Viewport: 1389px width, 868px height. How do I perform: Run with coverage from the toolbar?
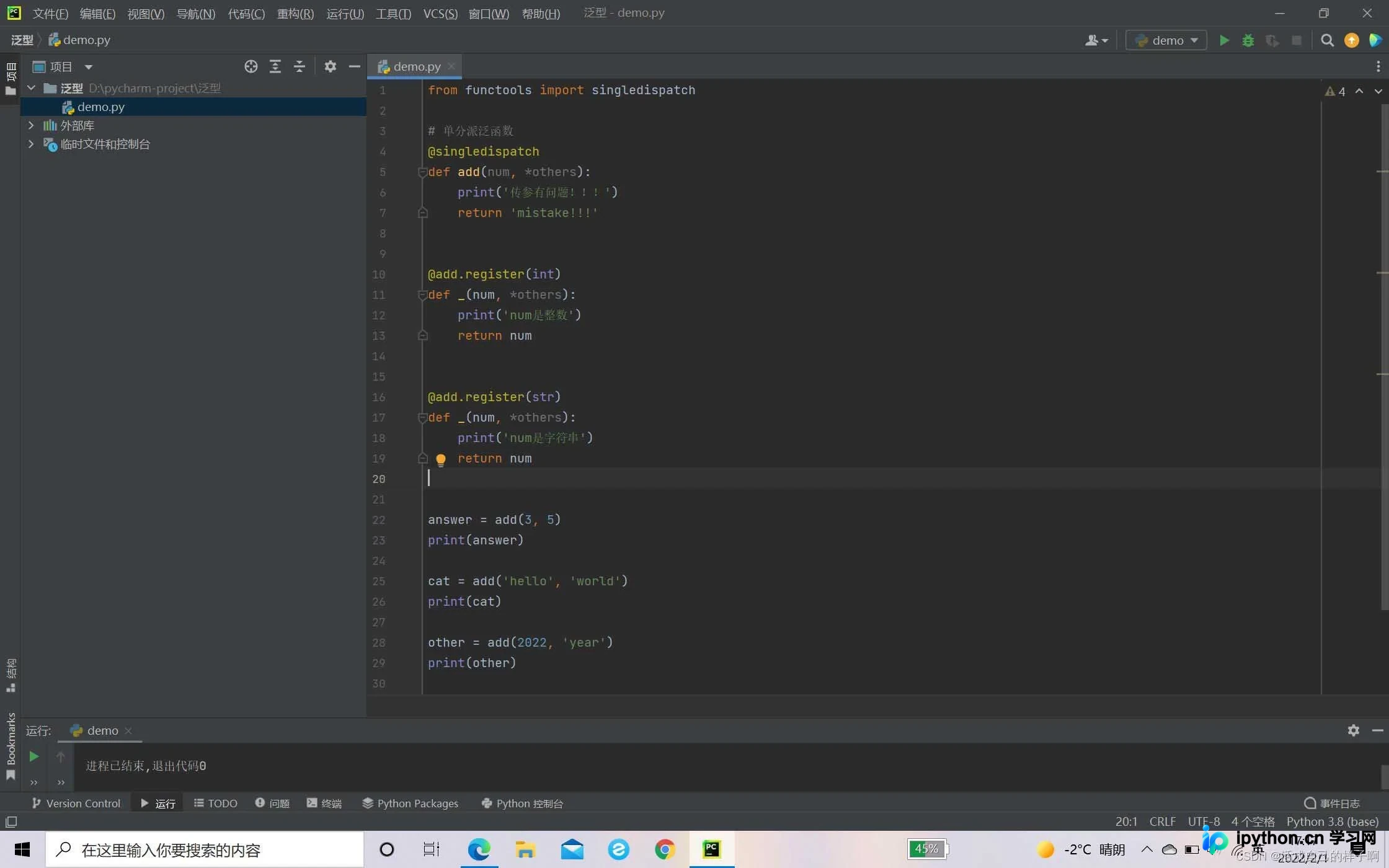[1272, 40]
